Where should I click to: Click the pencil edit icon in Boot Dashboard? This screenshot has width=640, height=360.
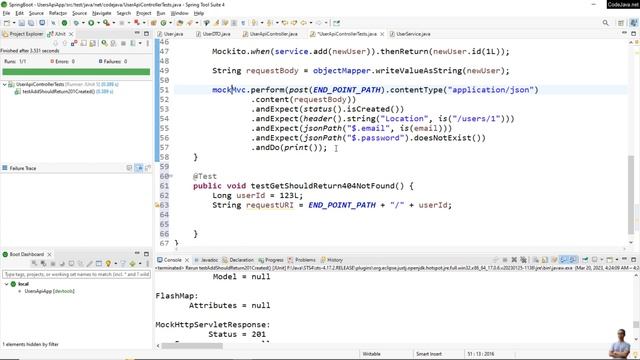tap(89, 263)
